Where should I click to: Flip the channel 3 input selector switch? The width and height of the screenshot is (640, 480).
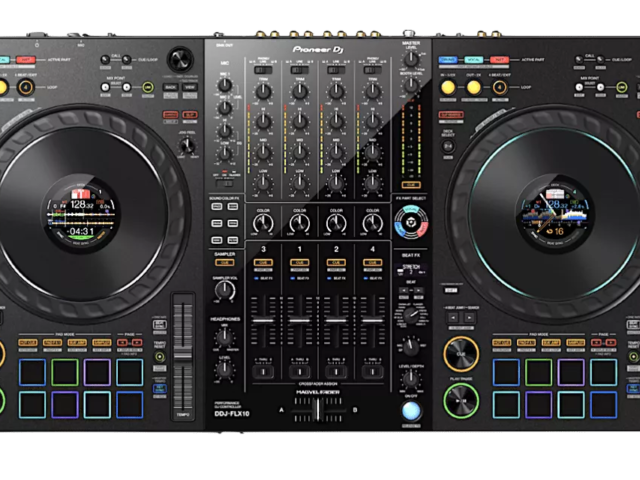263,70
